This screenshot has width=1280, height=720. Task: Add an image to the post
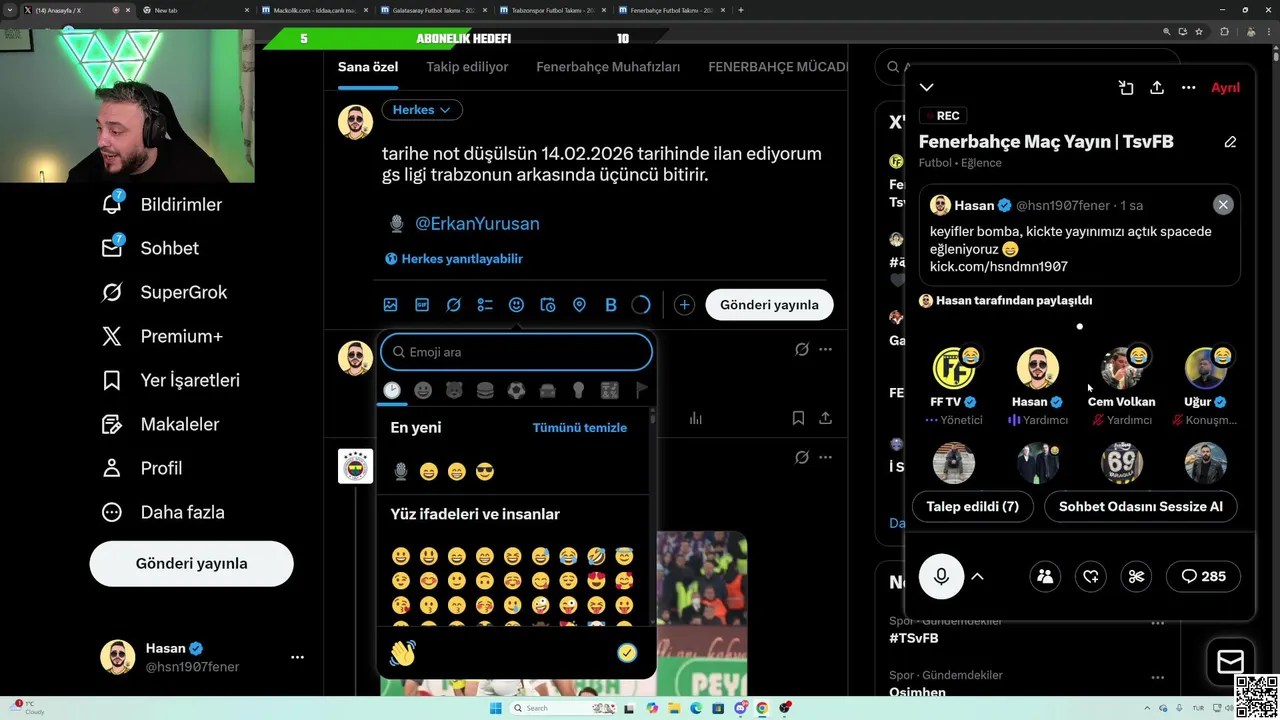pos(391,305)
